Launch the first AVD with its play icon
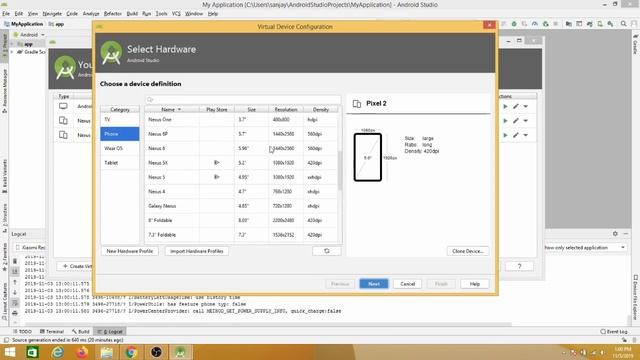Viewport: 640px width, 360px height. tap(505, 106)
